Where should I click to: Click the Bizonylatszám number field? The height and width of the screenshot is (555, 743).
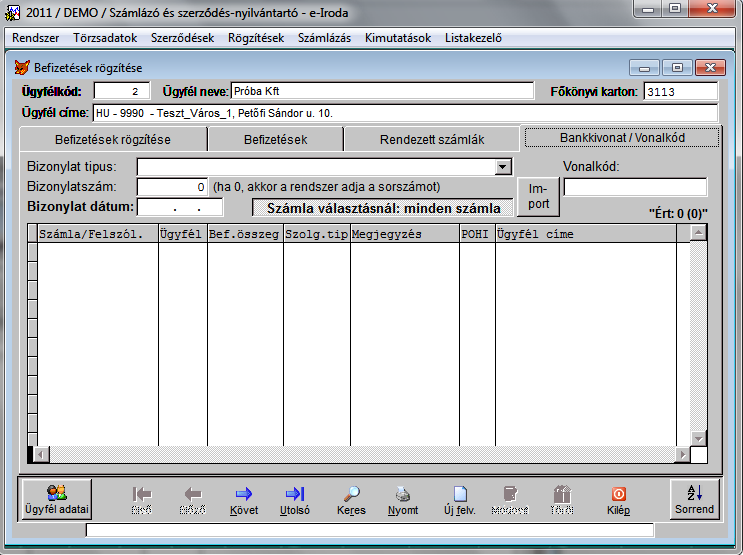click(x=172, y=187)
